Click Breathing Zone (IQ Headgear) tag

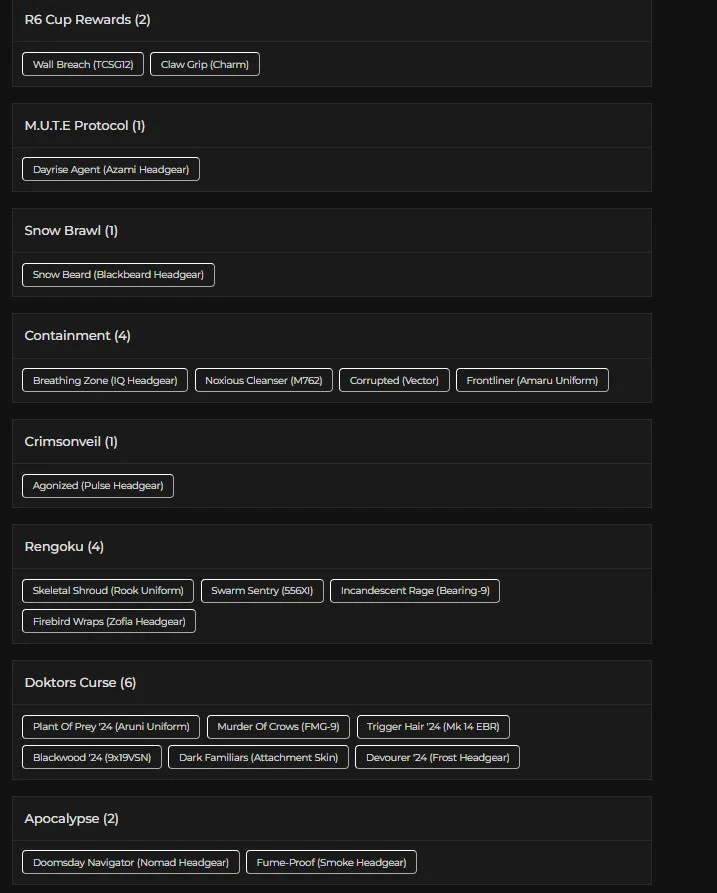click(105, 380)
